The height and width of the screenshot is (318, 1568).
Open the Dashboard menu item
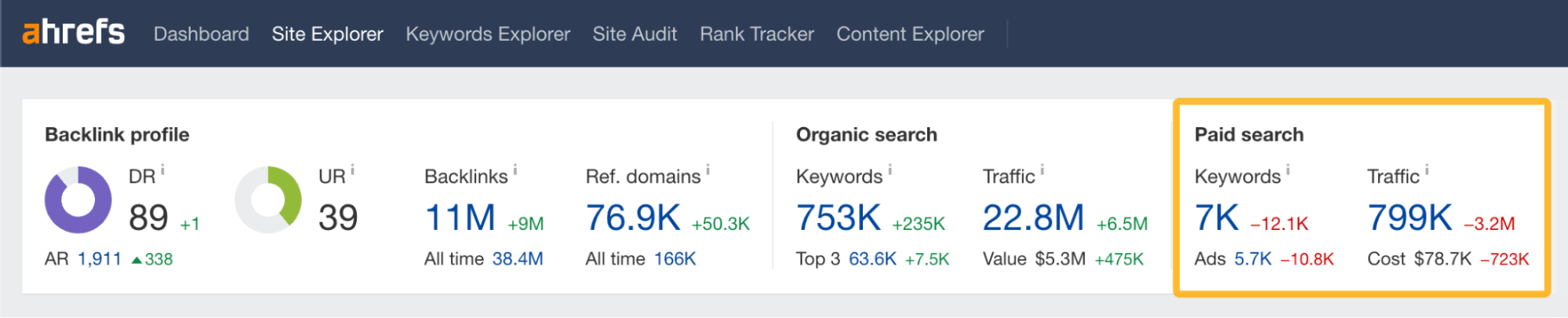202,35
